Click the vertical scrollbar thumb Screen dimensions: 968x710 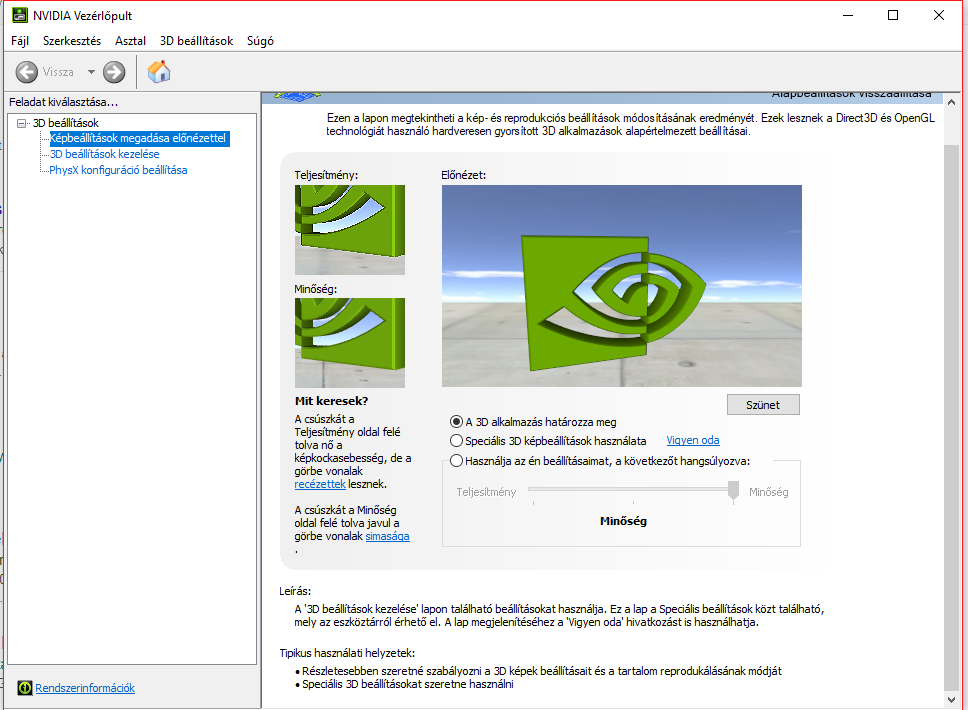[x=951, y=418]
